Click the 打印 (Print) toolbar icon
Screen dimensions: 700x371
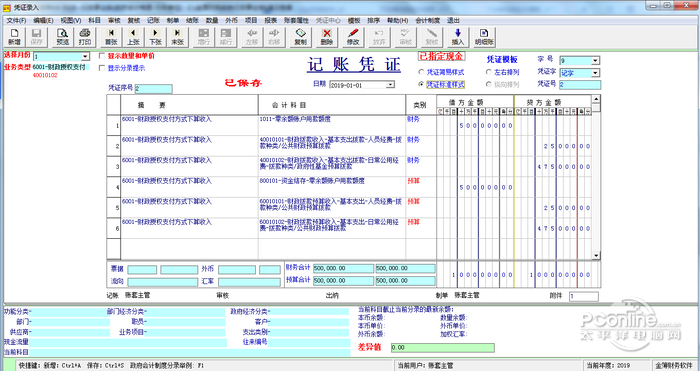[84, 37]
